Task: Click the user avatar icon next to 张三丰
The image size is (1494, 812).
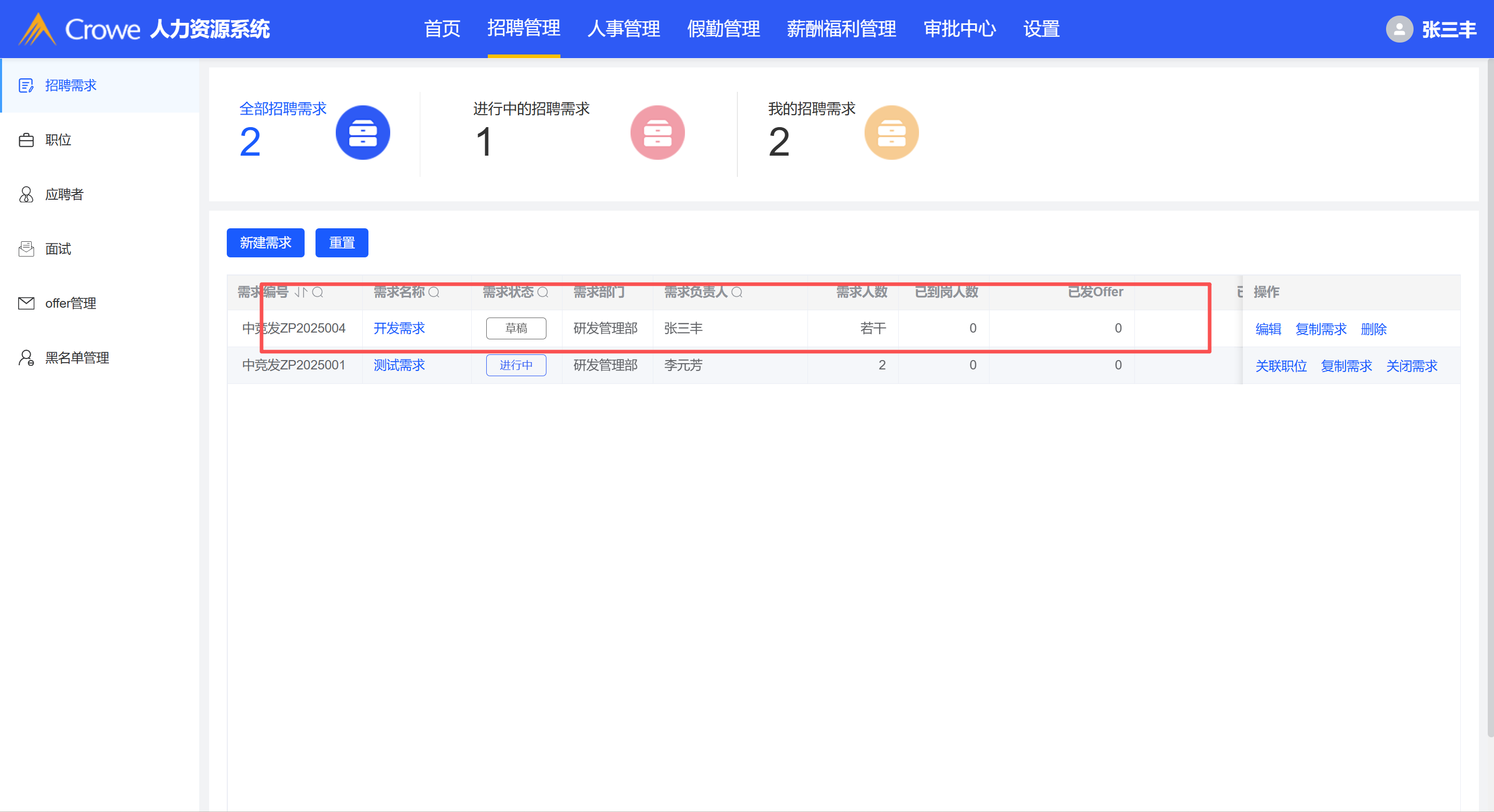Action: 1399,29
